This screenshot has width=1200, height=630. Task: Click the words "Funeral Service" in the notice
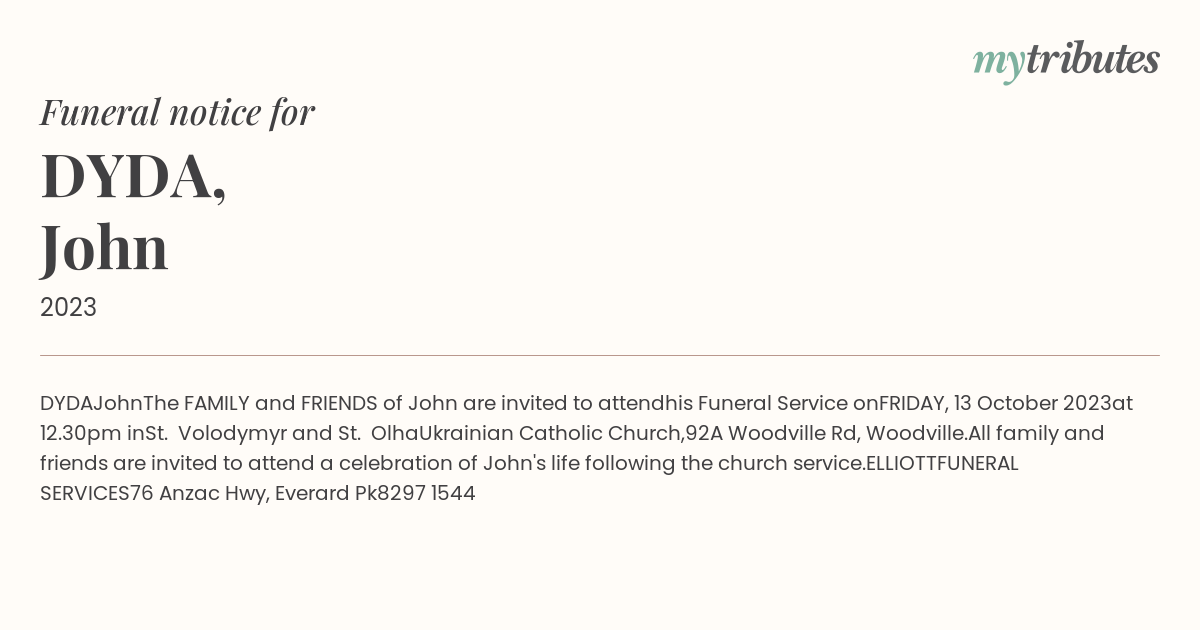pyautogui.click(x=773, y=403)
